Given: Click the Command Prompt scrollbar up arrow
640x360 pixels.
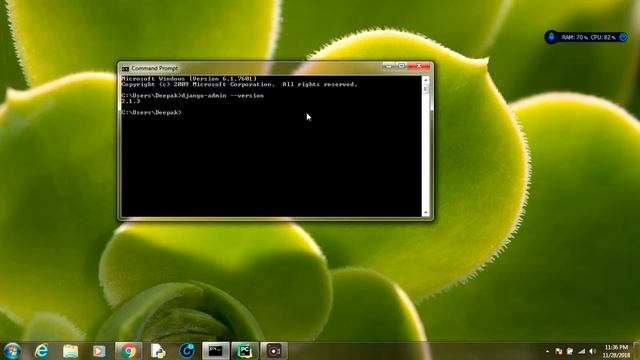Looking at the screenshot, I should point(426,80).
